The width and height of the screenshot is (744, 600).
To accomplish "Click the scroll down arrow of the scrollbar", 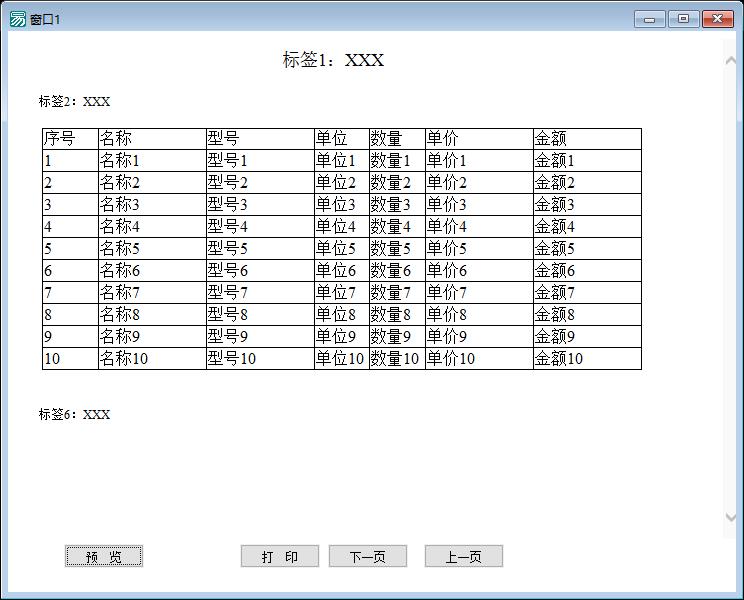I will [731, 517].
